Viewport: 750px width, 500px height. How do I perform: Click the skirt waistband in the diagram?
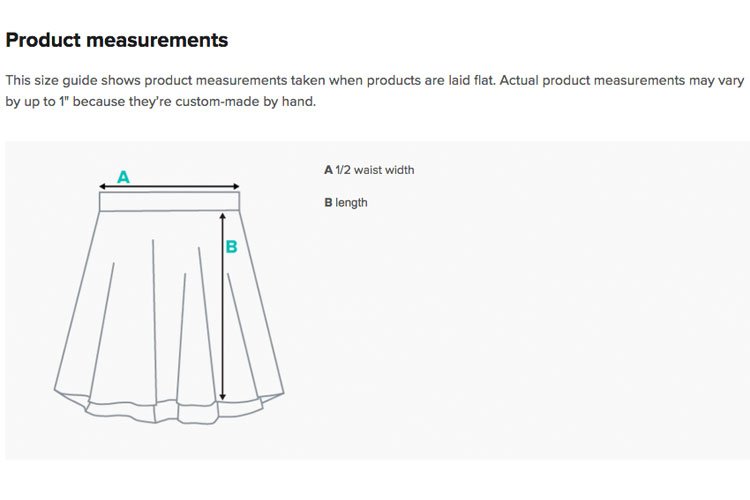click(x=169, y=201)
